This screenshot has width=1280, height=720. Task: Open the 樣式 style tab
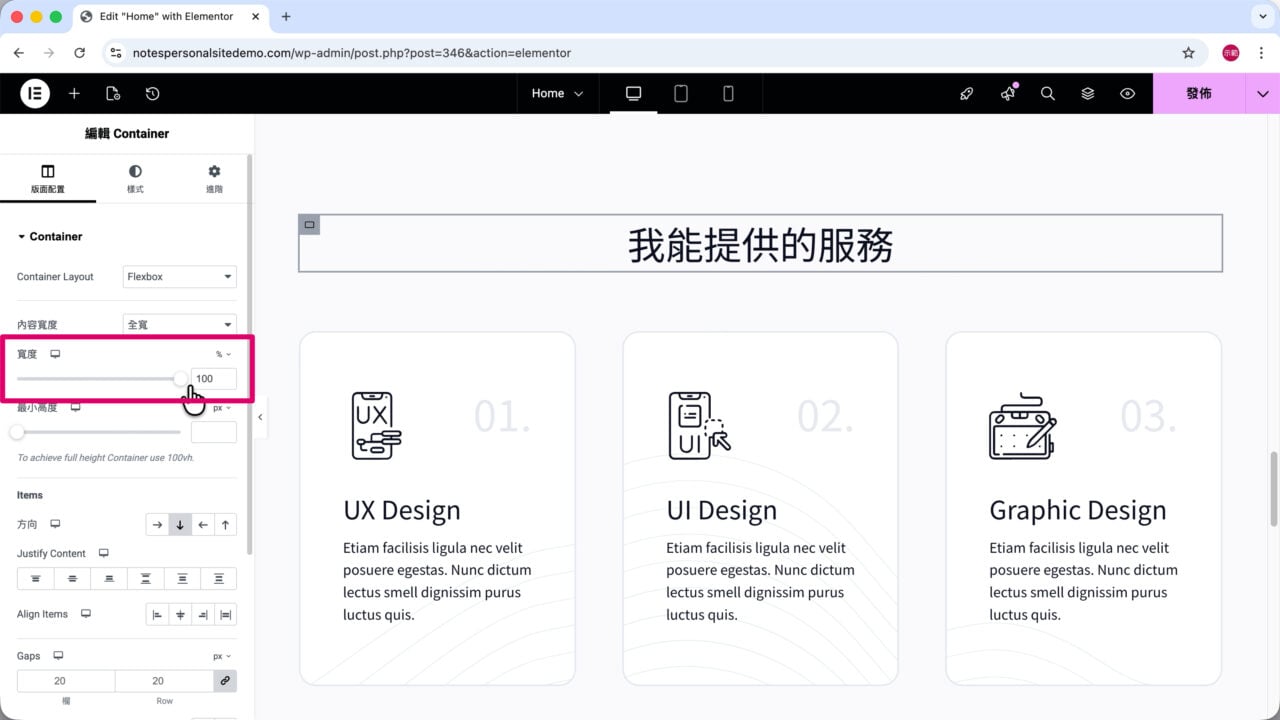point(135,179)
